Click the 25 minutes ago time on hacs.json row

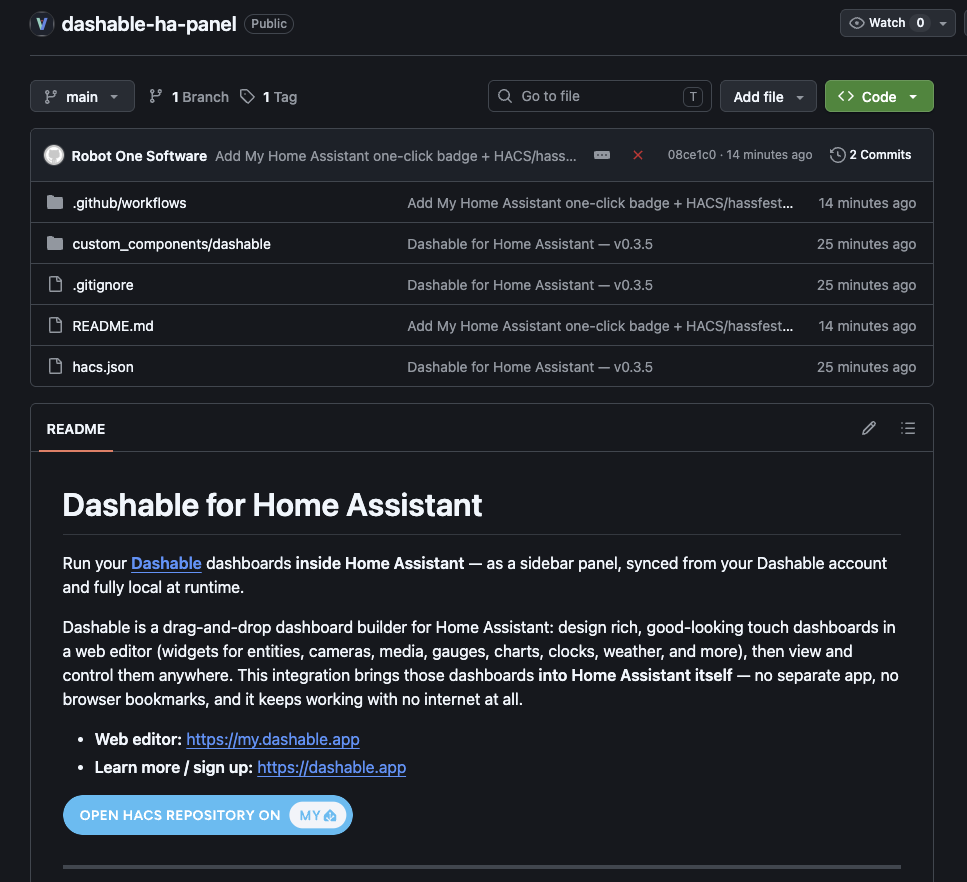[x=866, y=367]
